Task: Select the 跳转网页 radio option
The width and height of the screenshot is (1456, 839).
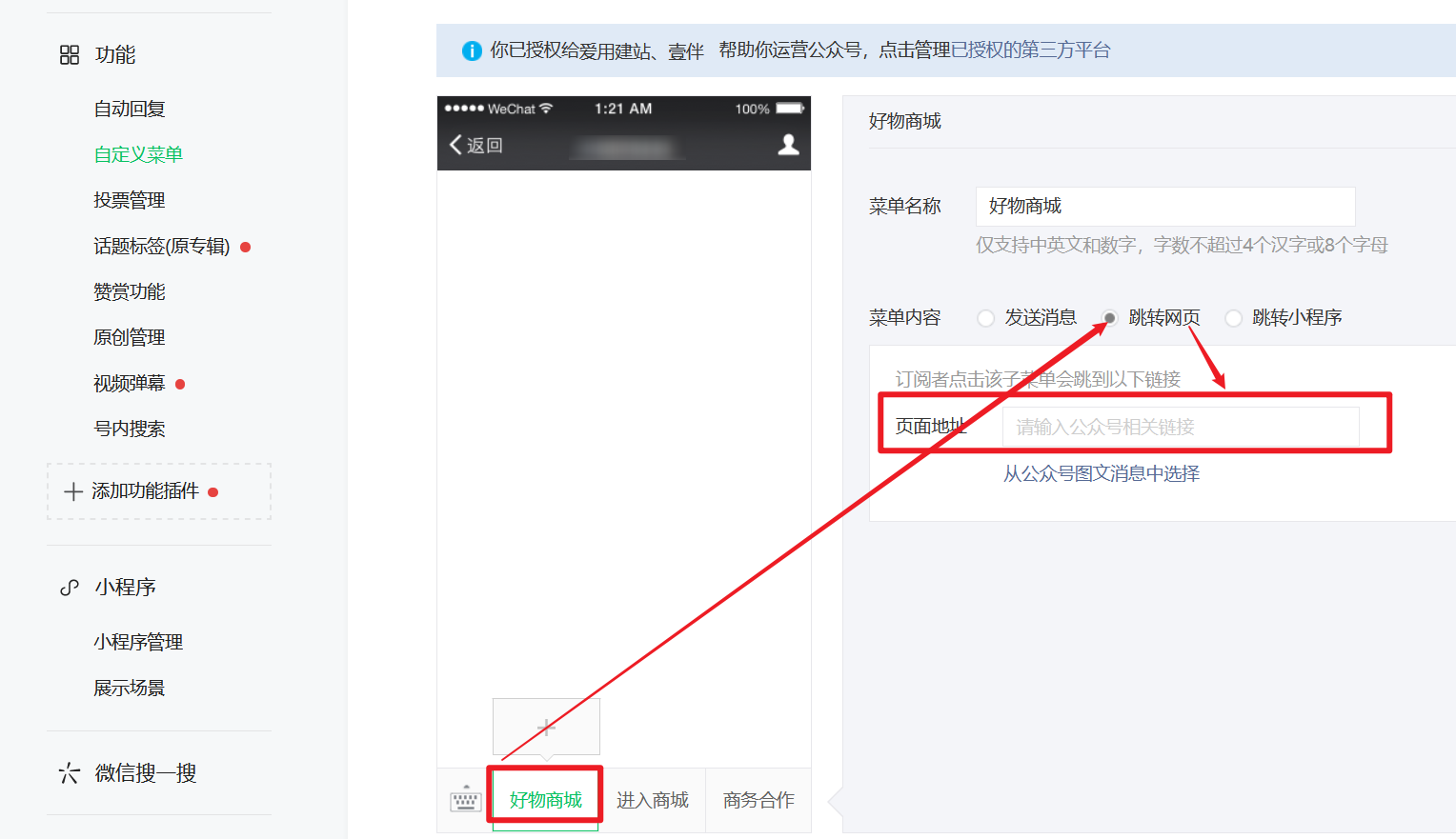Action: [1110, 318]
